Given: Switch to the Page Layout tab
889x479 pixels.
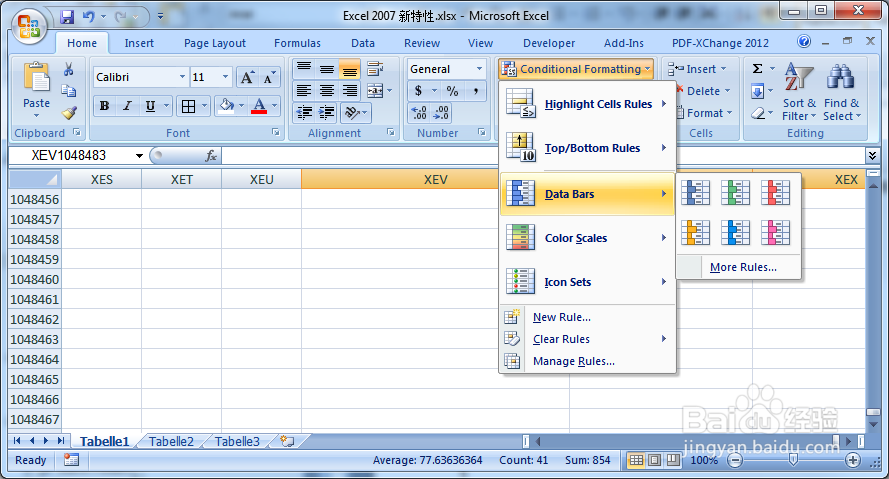Looking at the screenshot, I should click(215, 43).
